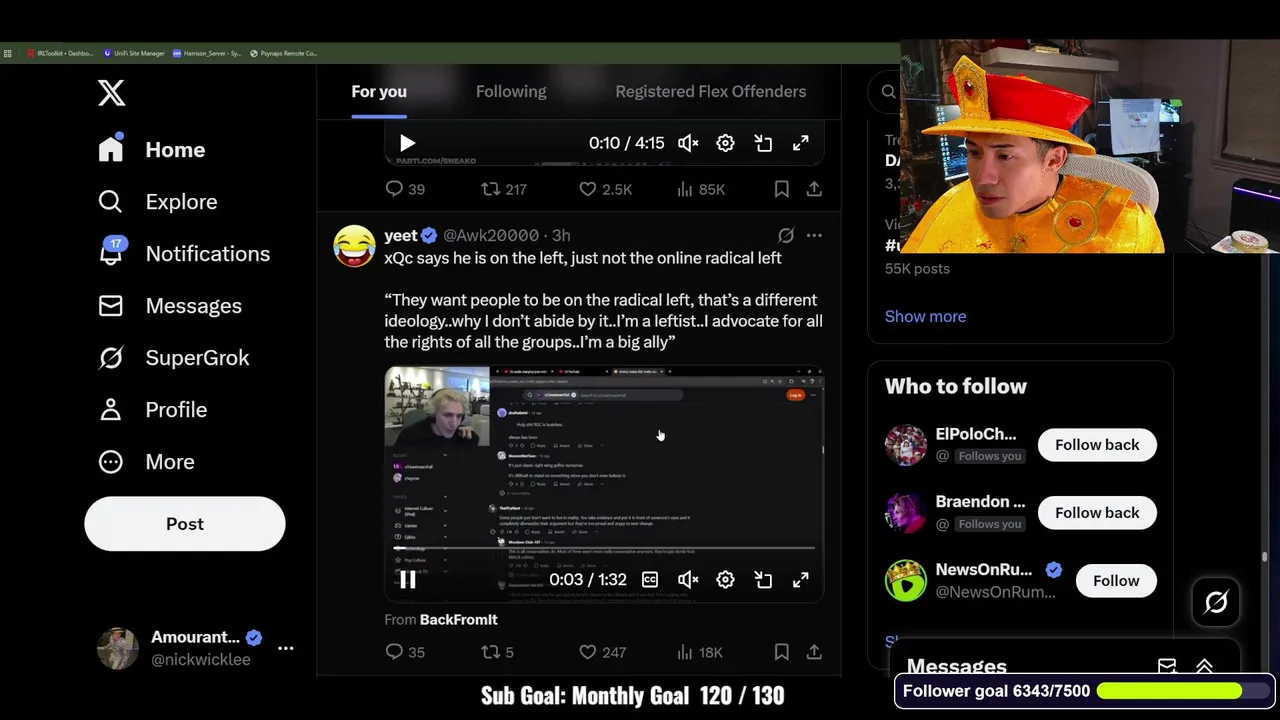Open the IRLToolkit Dashboard bookmark
1280x720 pixels.
coord(61,53)
